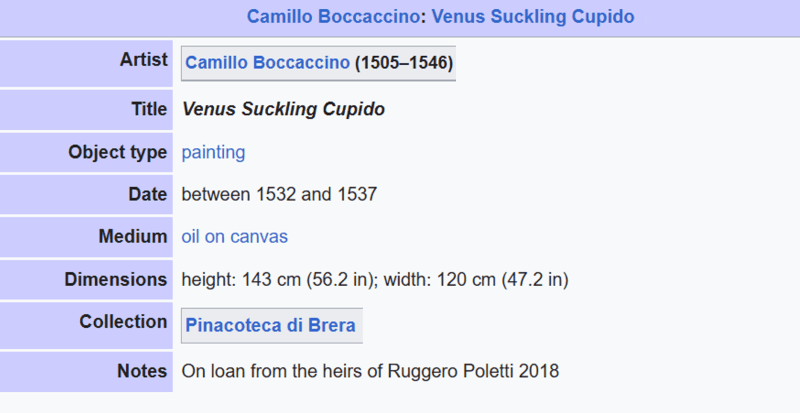Viewport: 800px width, 413px height.
Task: Open Camillo Boccaccino link in Artist row
Action: (x=268, y=64)
